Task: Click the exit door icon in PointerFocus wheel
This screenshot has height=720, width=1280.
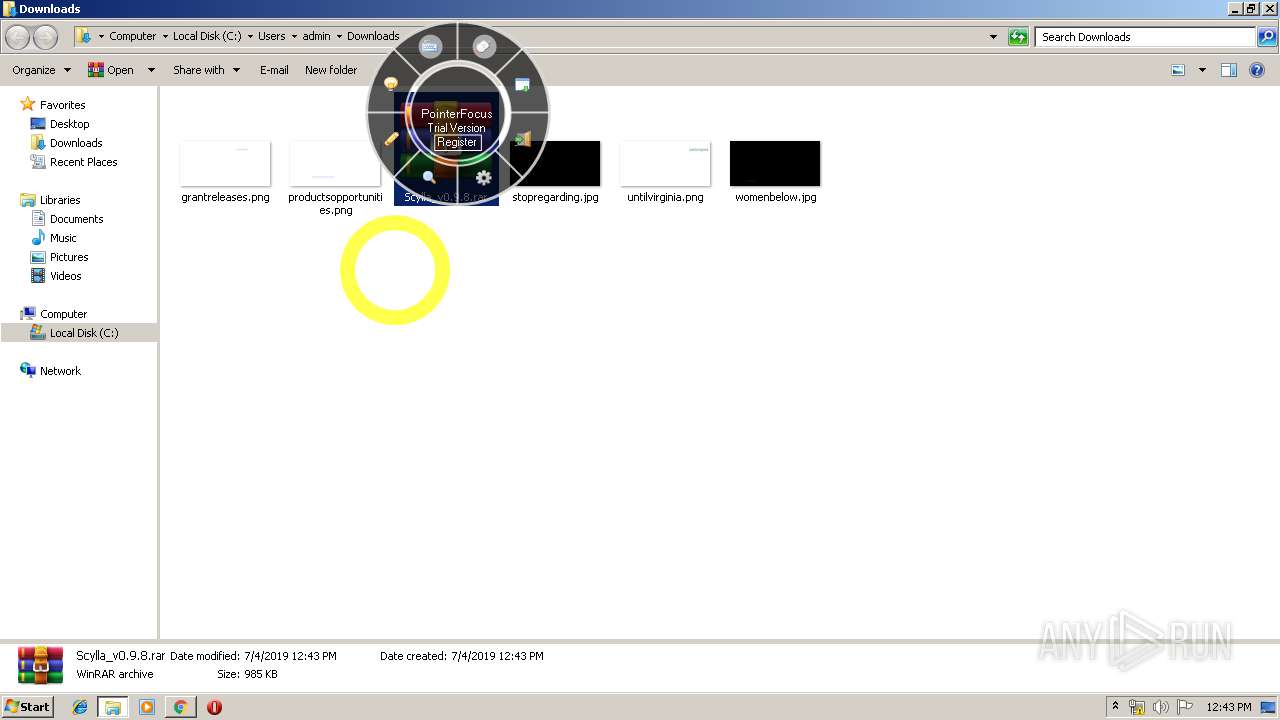Action: pos(522,139)
